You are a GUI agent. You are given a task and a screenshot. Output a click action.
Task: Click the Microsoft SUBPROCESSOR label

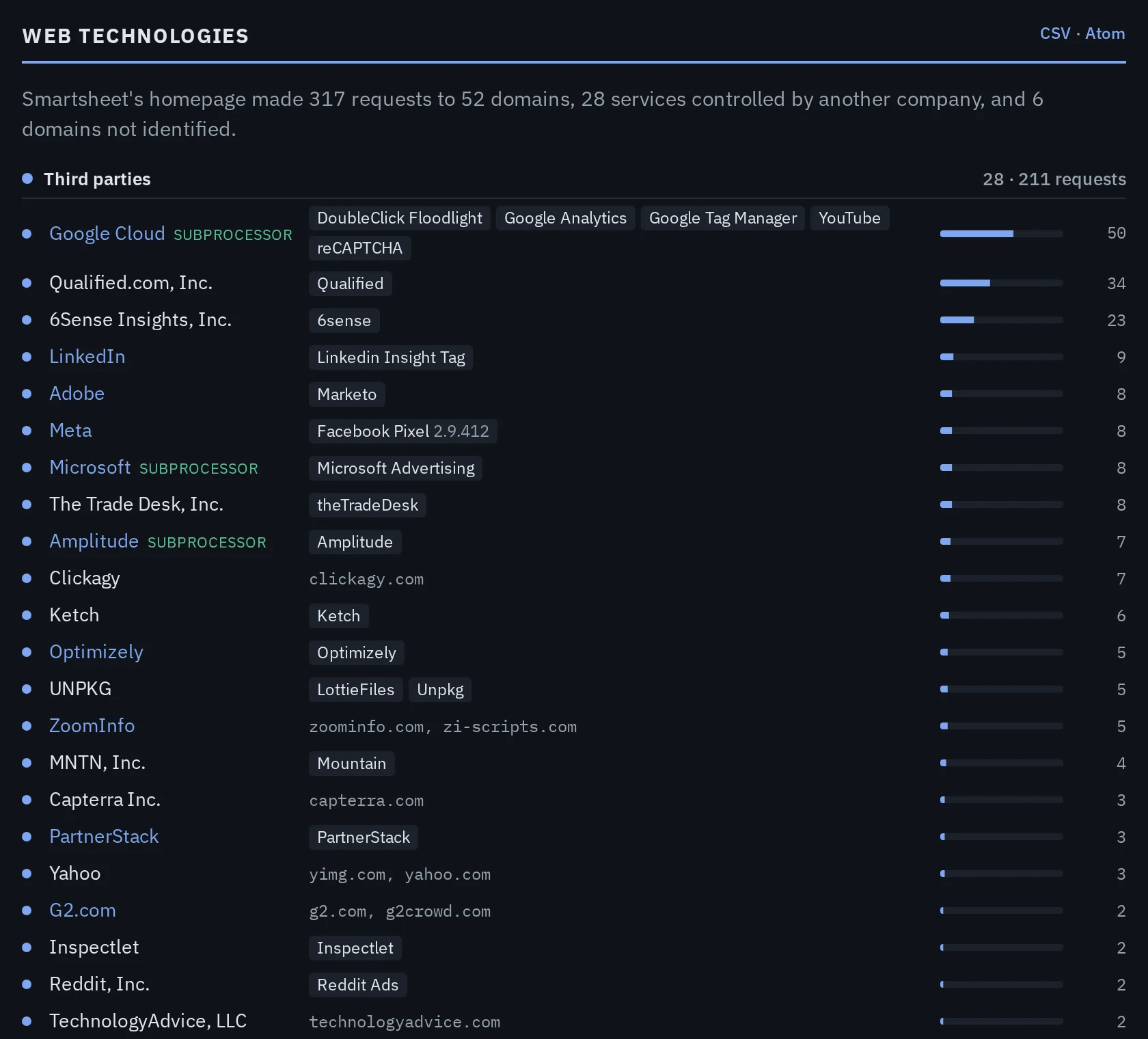[x=199, y=469]
